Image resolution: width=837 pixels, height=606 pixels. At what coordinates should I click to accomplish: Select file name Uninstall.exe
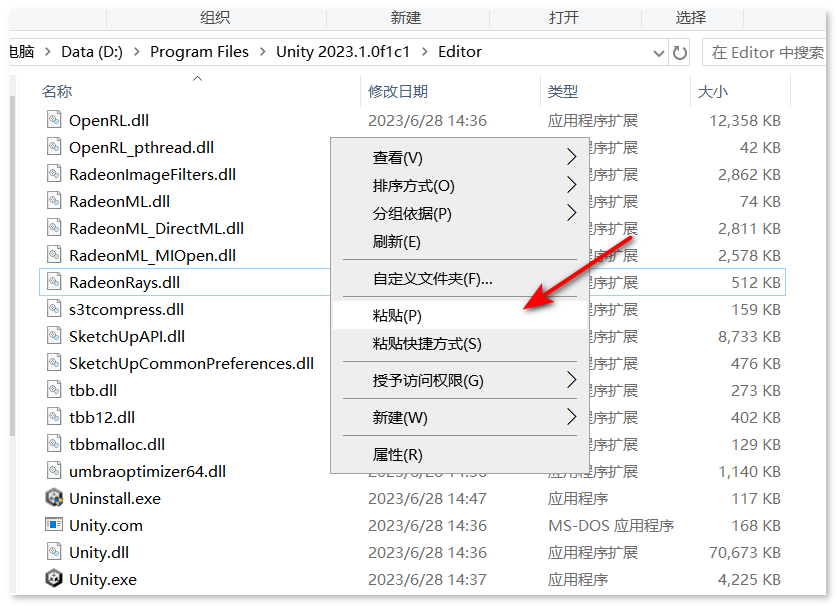(x=115, y=498)
